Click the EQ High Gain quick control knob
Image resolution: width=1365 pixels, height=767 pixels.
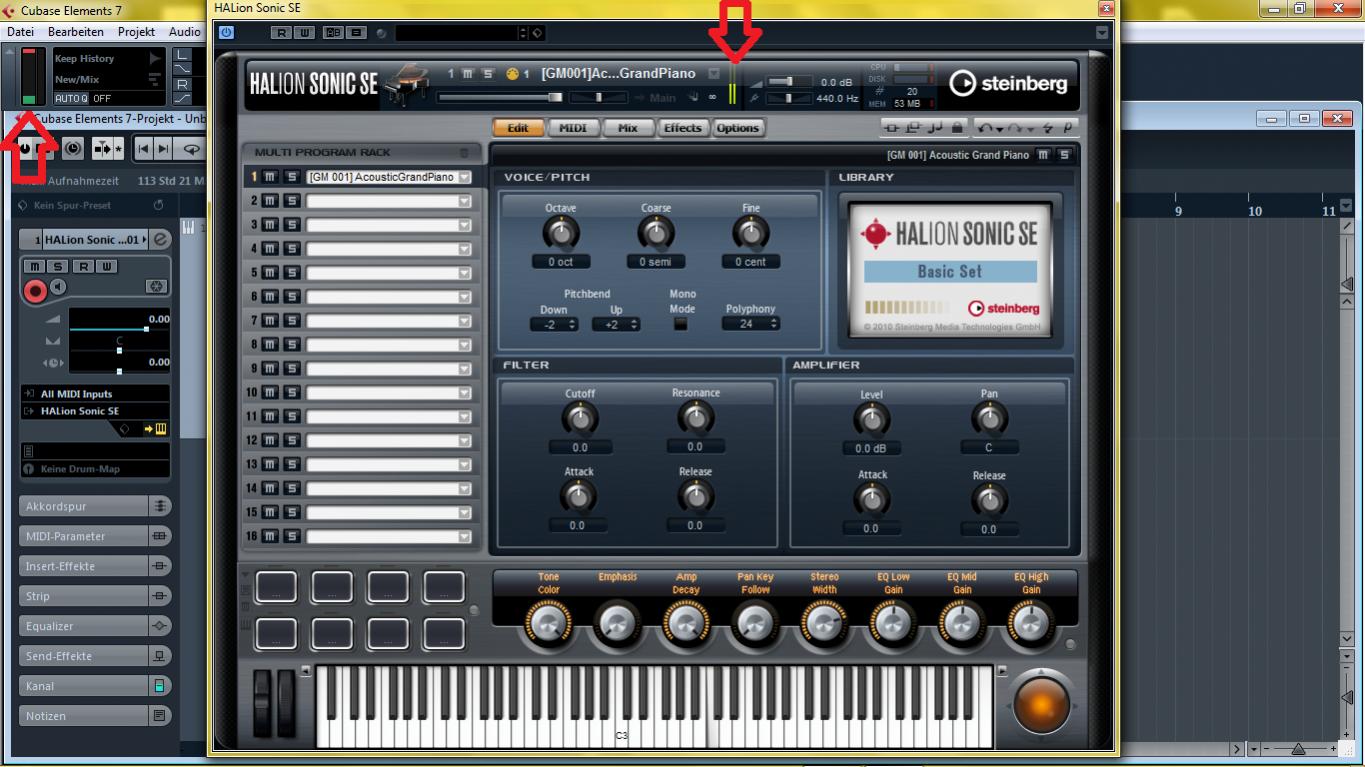point(1030,624)
